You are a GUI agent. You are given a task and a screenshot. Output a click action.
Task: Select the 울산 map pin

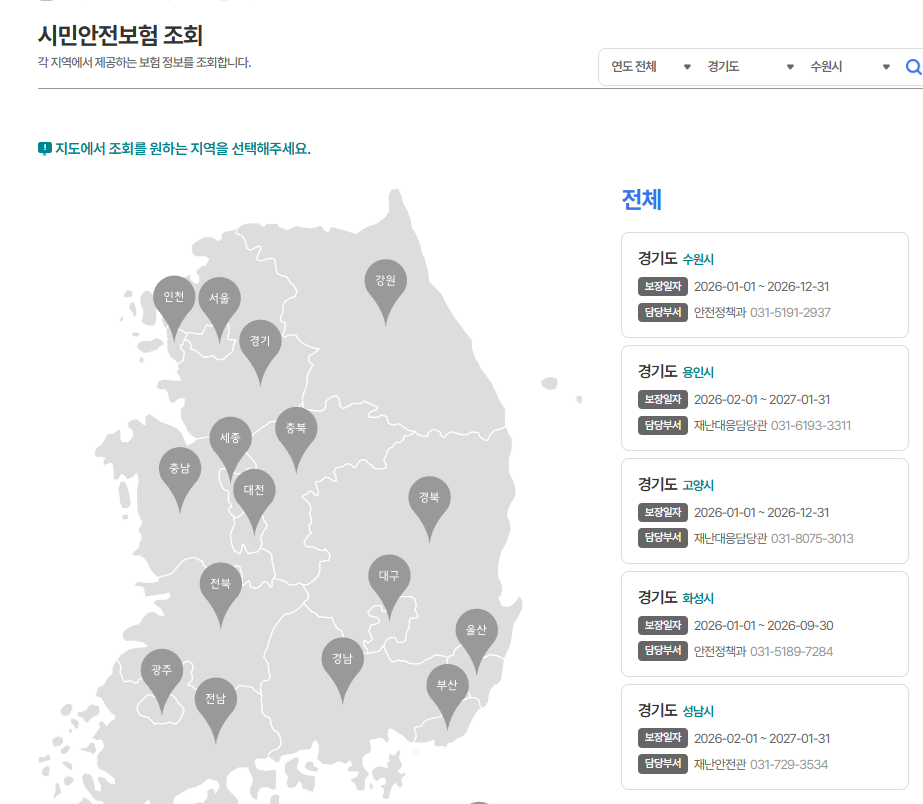[x=476, y=640]
